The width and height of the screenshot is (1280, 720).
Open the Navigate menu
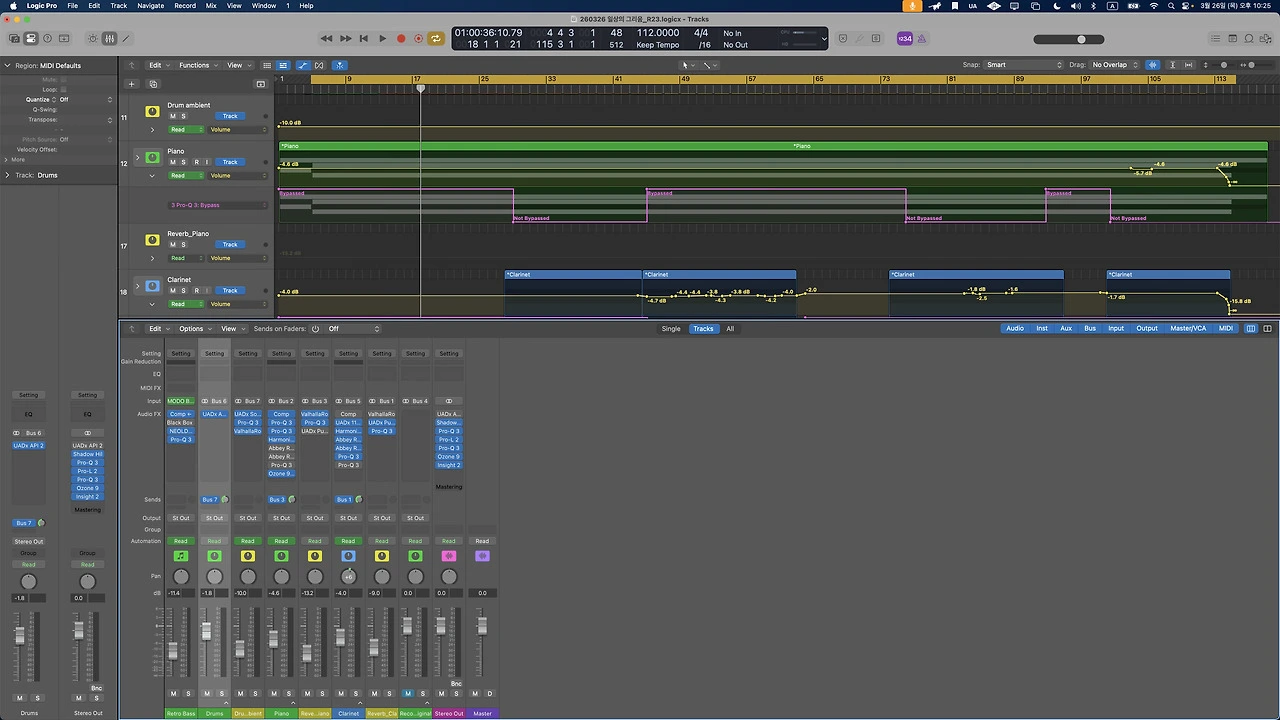[x=150, y=6]
